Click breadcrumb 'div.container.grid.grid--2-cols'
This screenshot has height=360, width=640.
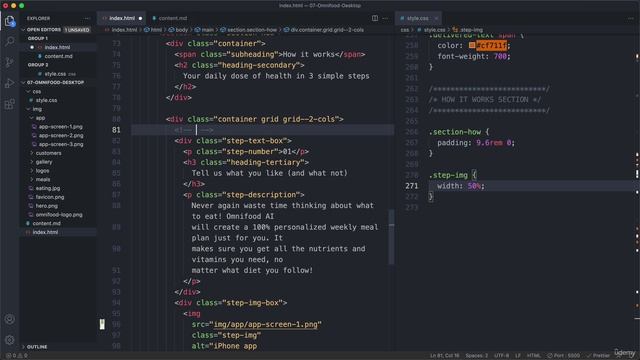coord(327,30)
